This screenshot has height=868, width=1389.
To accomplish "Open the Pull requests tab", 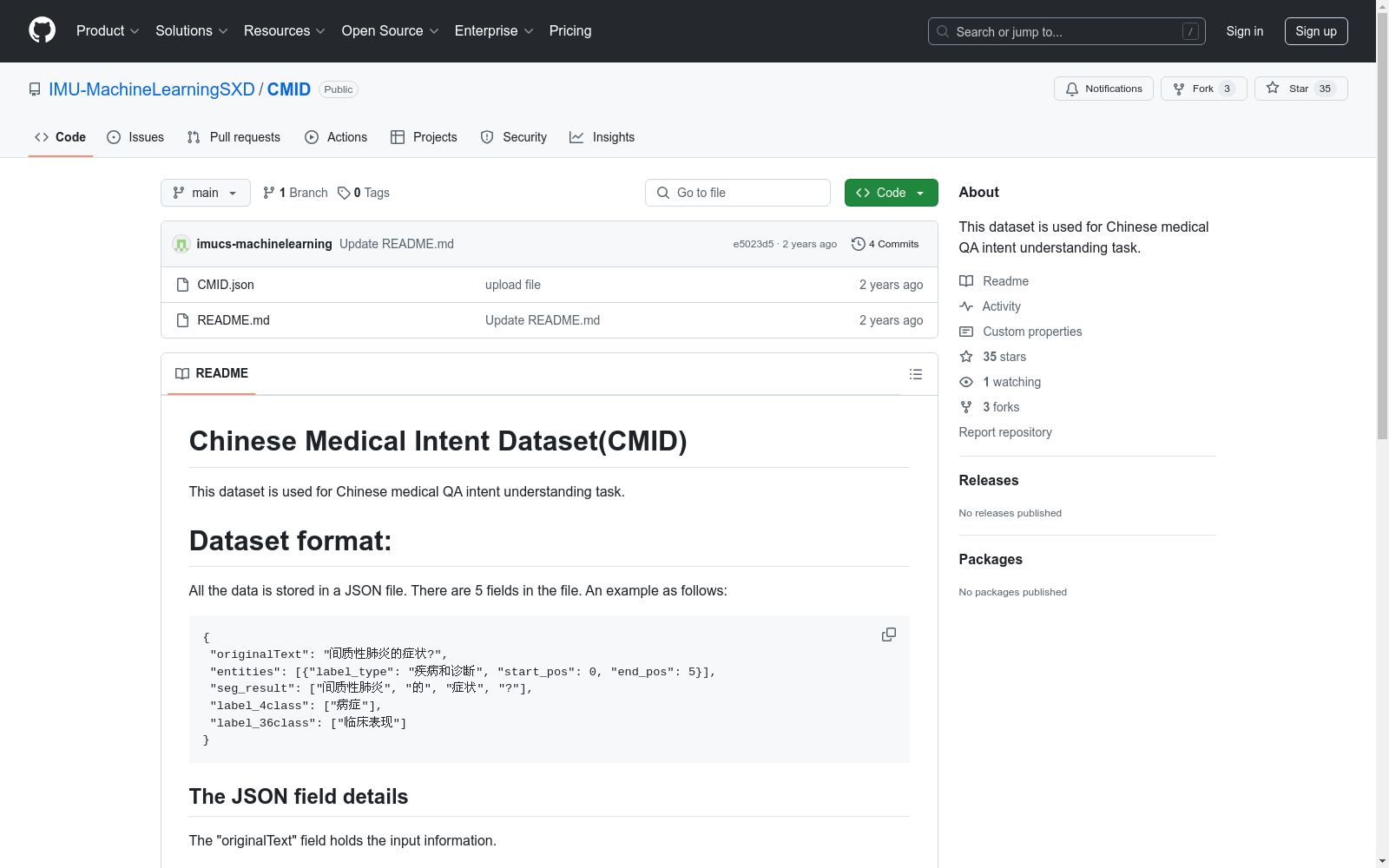I will (x=234, y=137).
